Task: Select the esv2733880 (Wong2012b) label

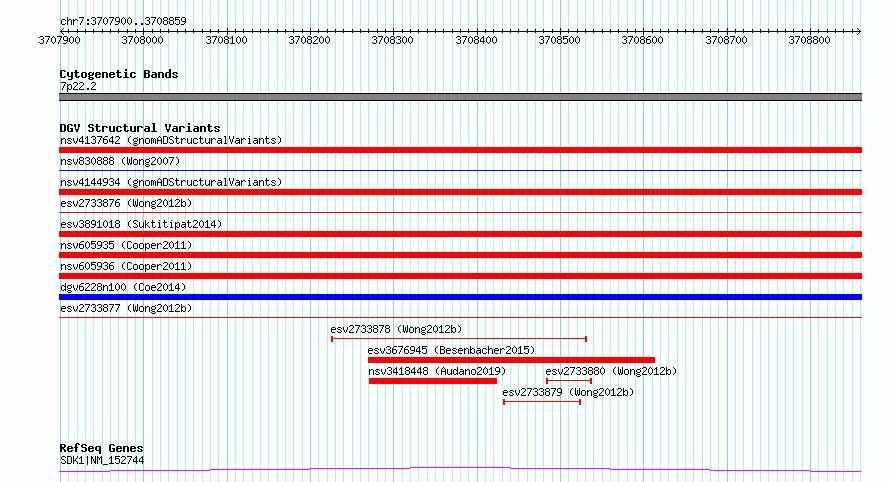Action: [x=611, y=371]
